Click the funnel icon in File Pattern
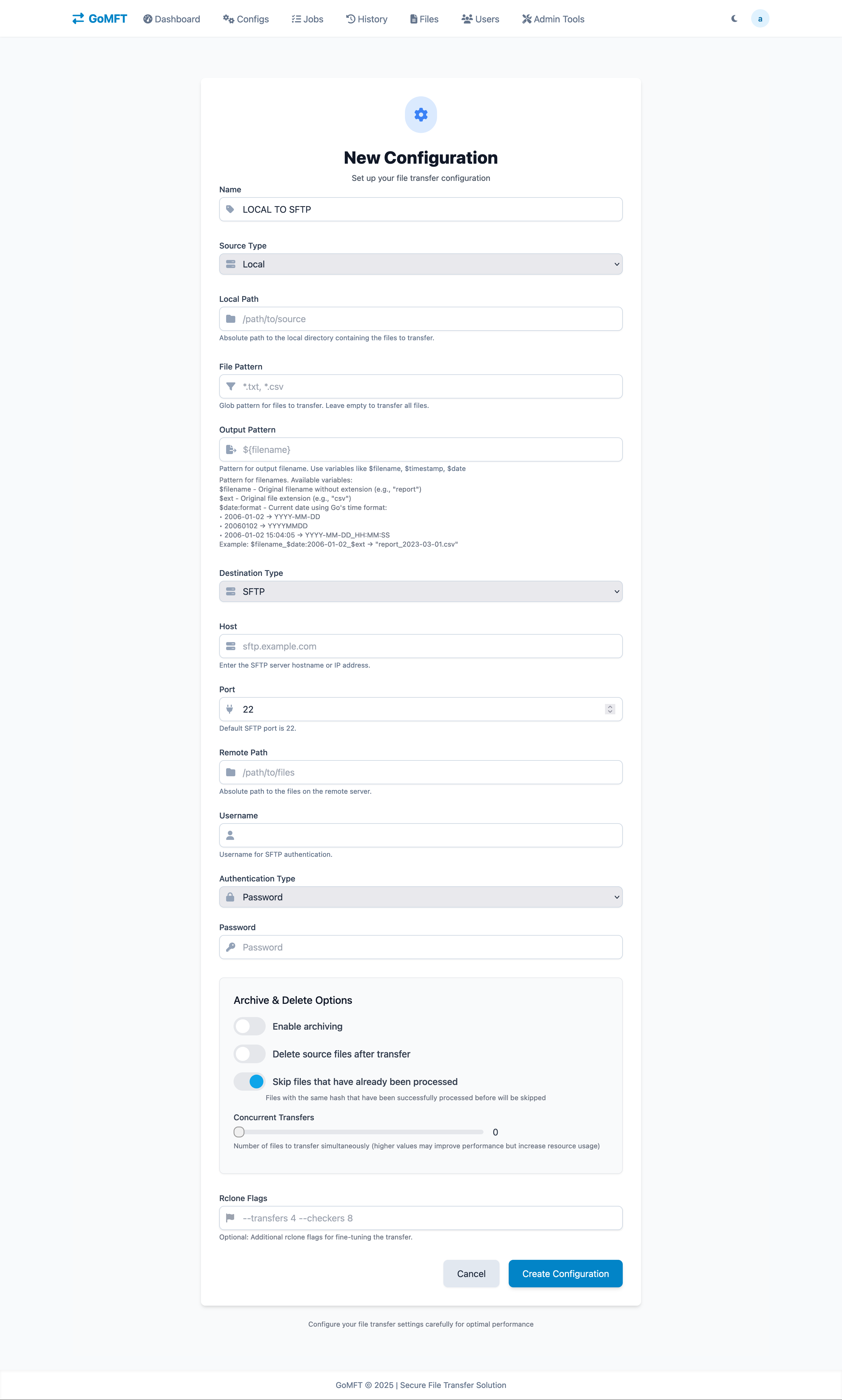The width and height of the screenshot is (842, 1400). coord(230,386)
